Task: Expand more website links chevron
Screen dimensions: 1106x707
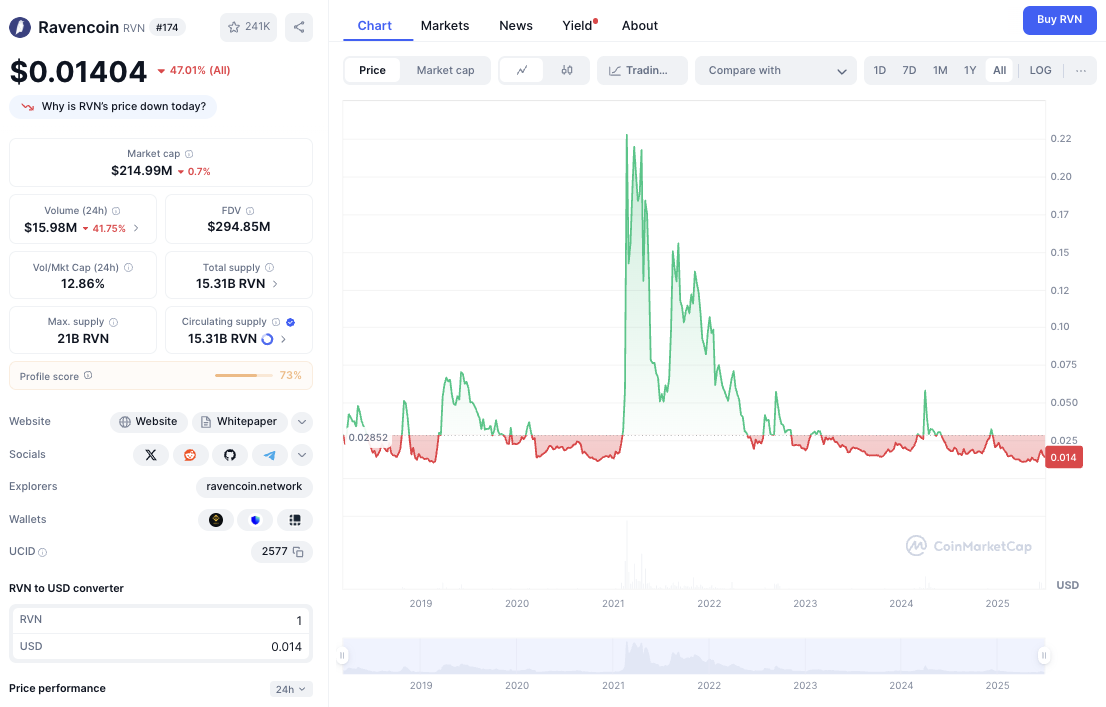Action: (302, 422)
